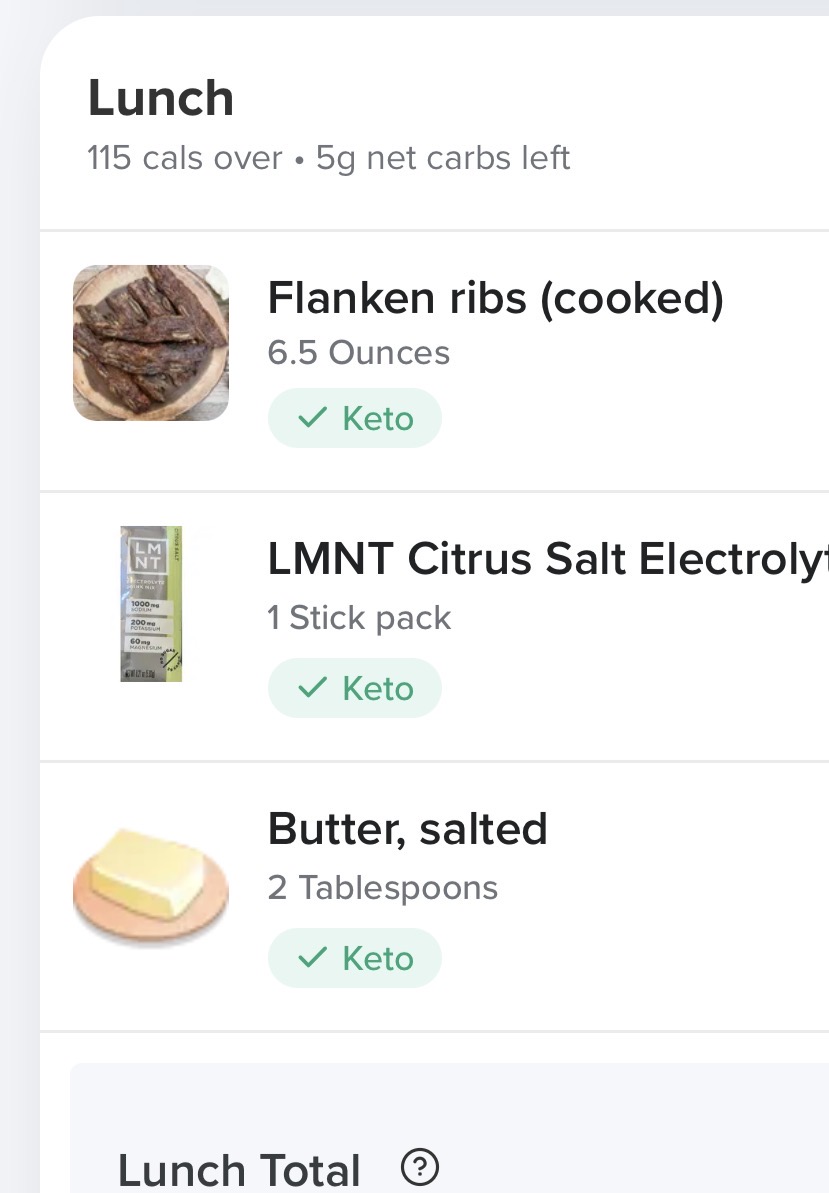Viewport: 829px width, 1193px height.
Task: Open the Flanken ribs food photo
Action: [151, 343]
